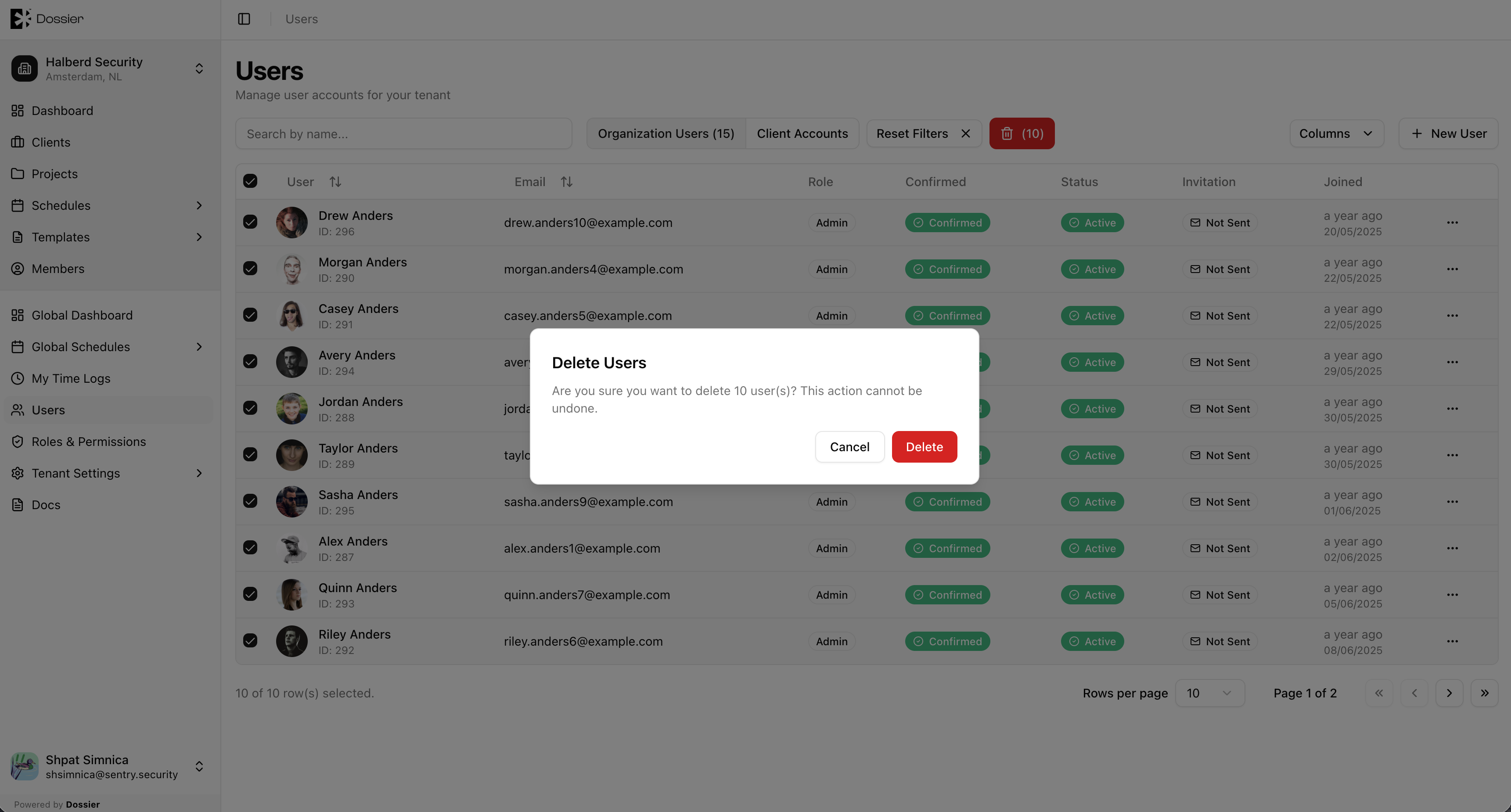Sort by User column arrows
This screenshot has width=1511, height=812.
tap(335, 182)
